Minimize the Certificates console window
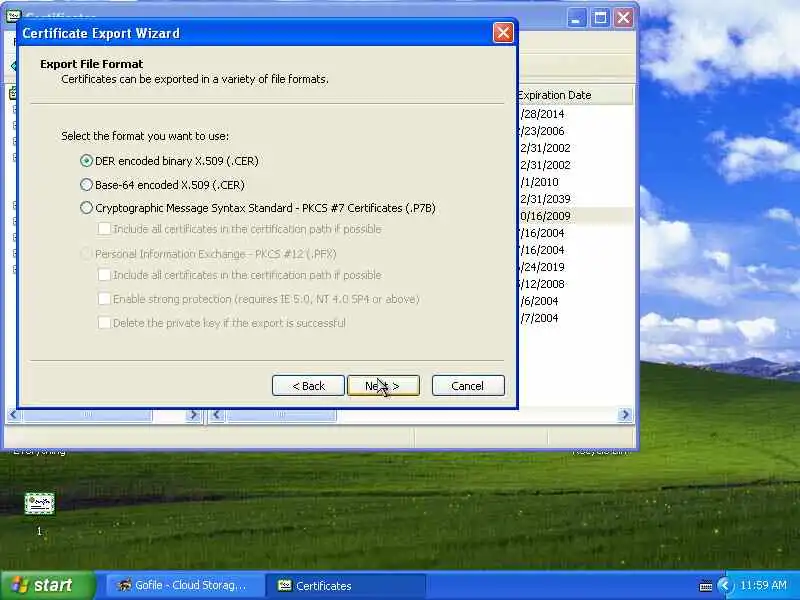Viewport: 800px width, 600px height. click(577, 18)
